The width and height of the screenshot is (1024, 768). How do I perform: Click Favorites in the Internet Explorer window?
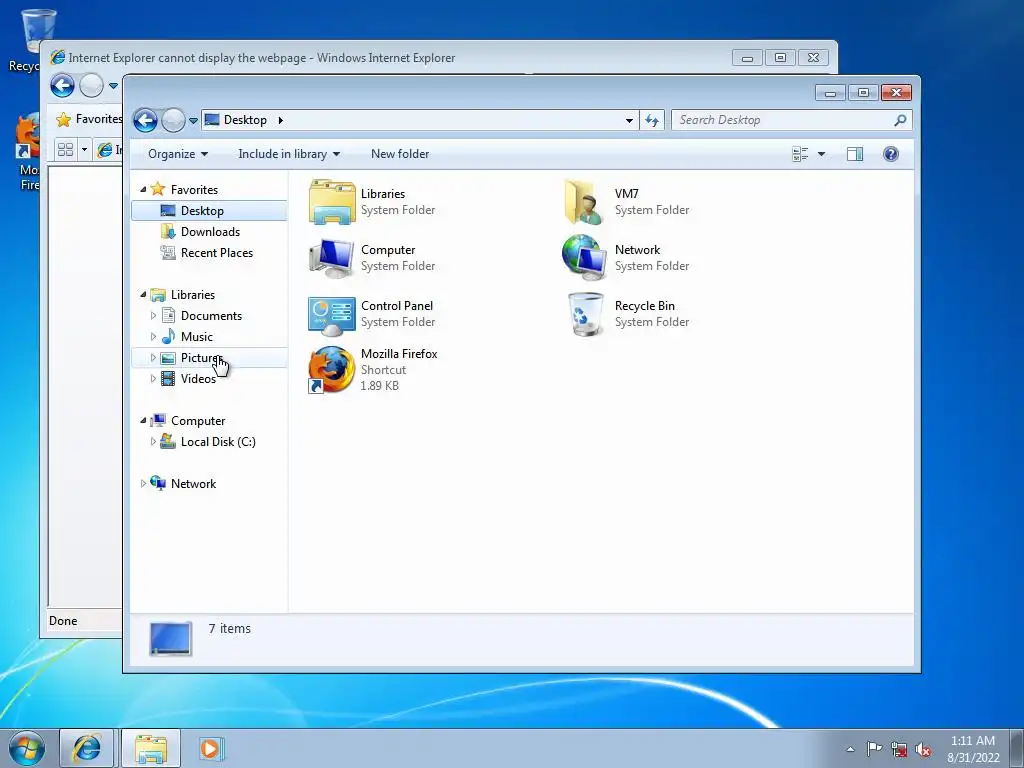(x=89, y=119)
